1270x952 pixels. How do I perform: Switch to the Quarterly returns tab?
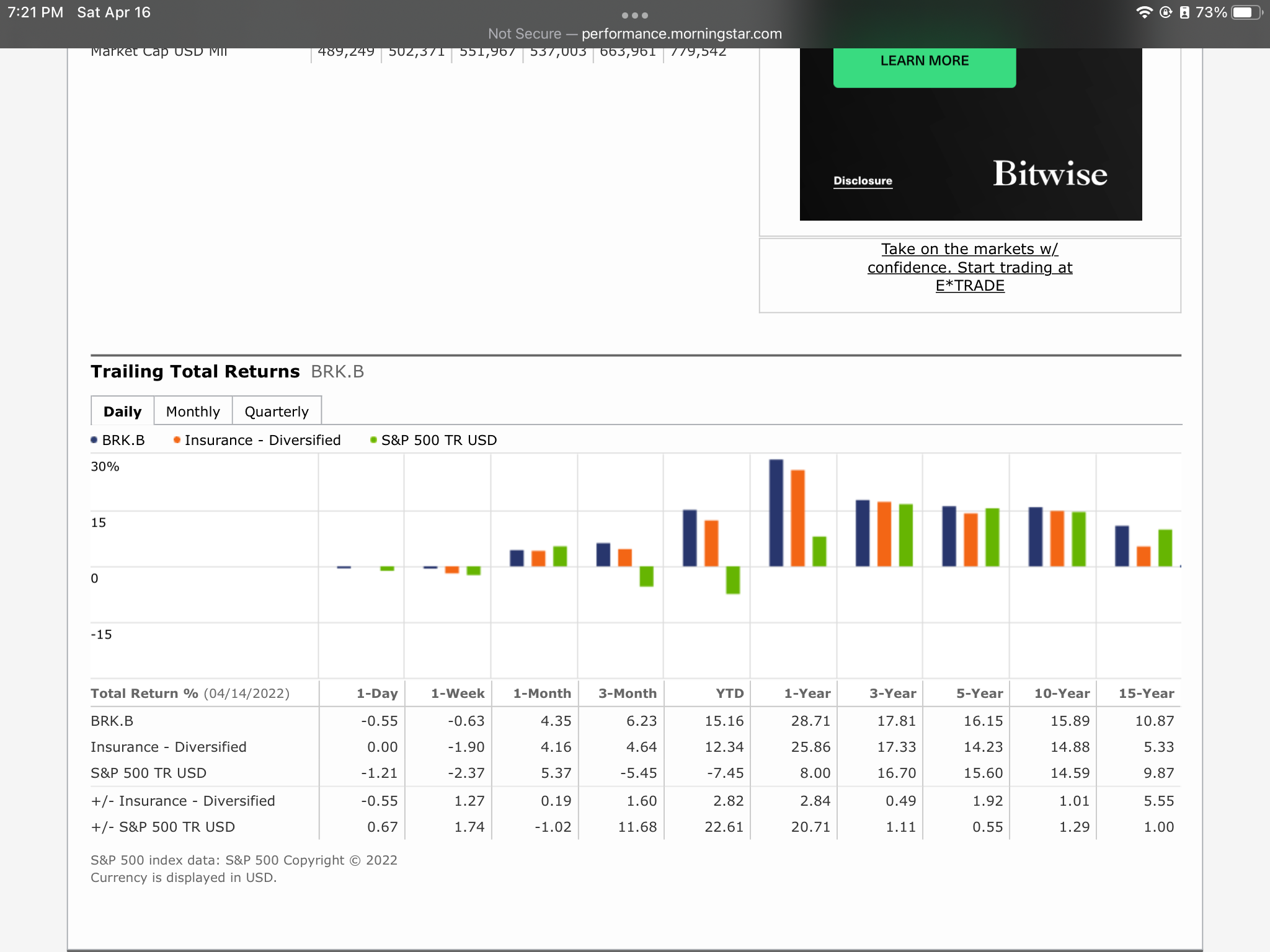(x=277, y=412)
